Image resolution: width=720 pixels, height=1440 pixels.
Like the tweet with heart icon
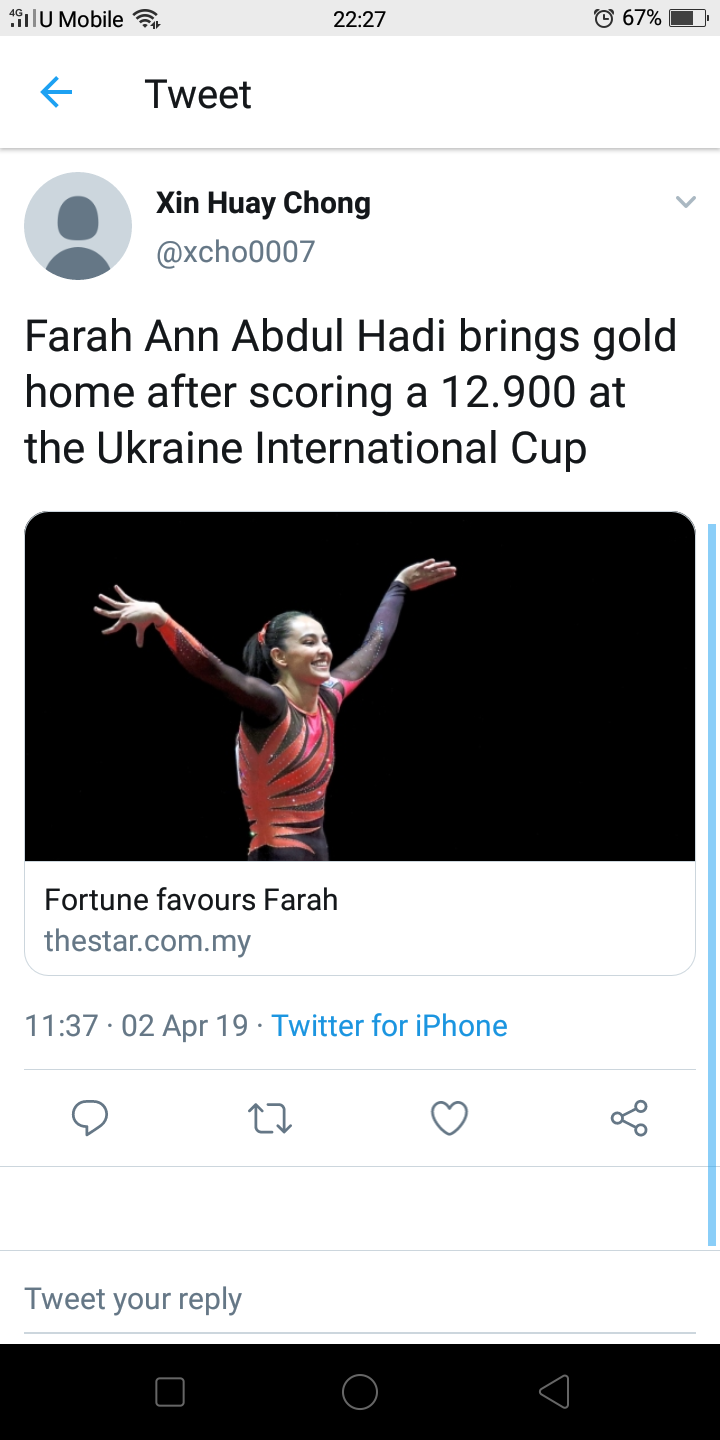[449, 1117]
